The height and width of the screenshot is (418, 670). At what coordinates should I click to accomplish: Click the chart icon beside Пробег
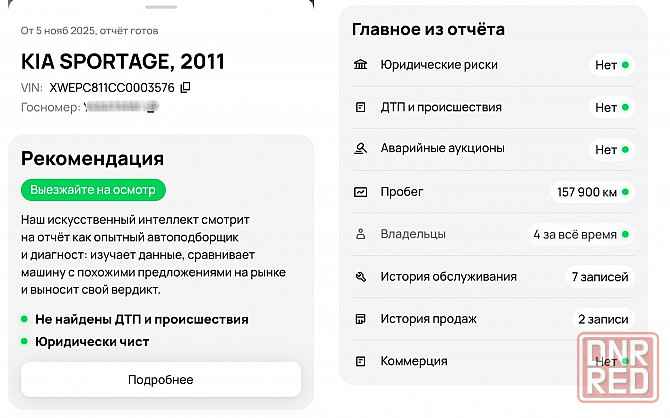(360, 192)
